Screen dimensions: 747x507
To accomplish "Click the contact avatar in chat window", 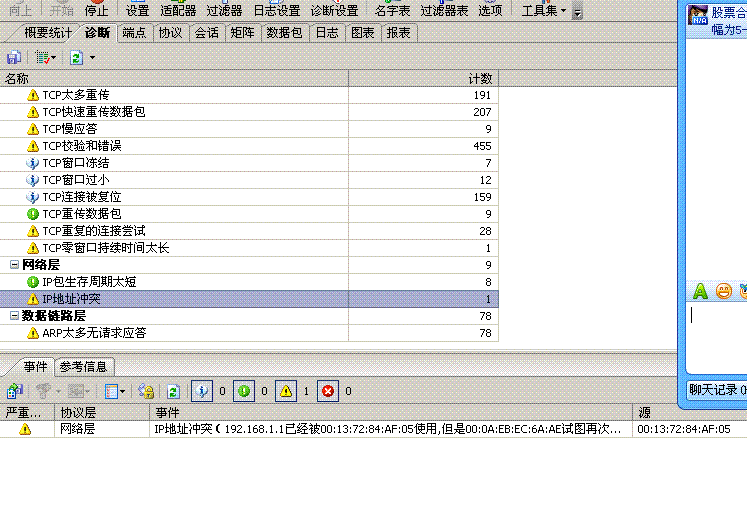I will tap(698, 15).
